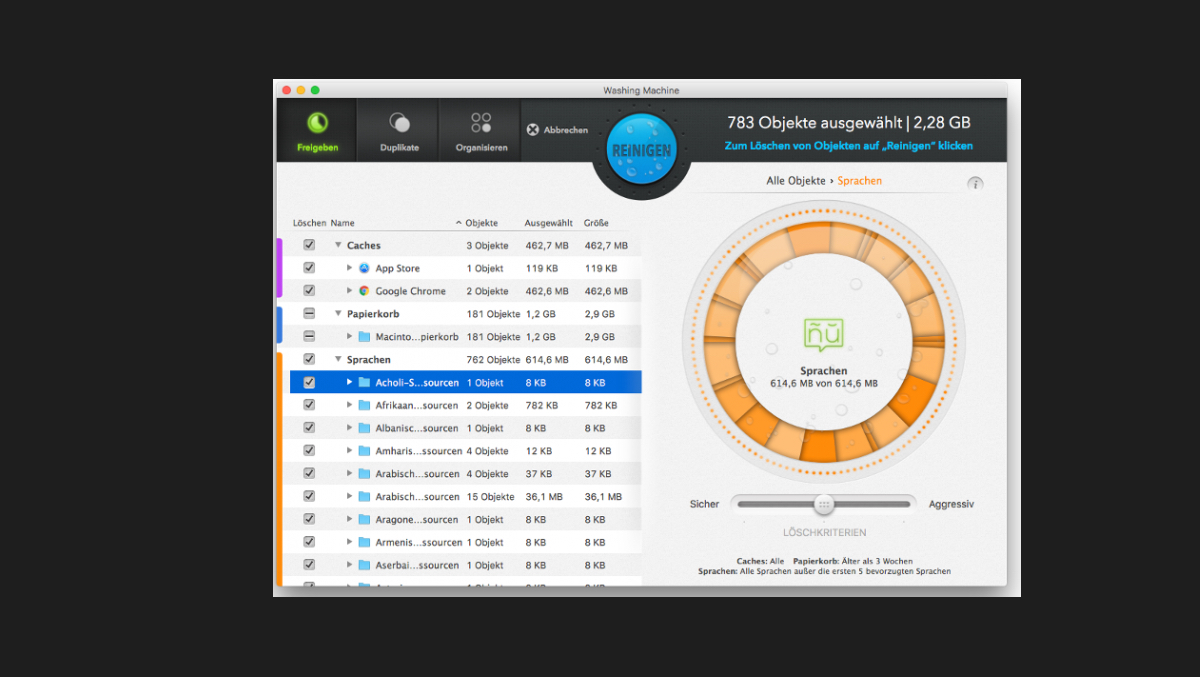Expand the Google Chrome cache row
This screenshot has height=677, width=1200.
[349, 291]
